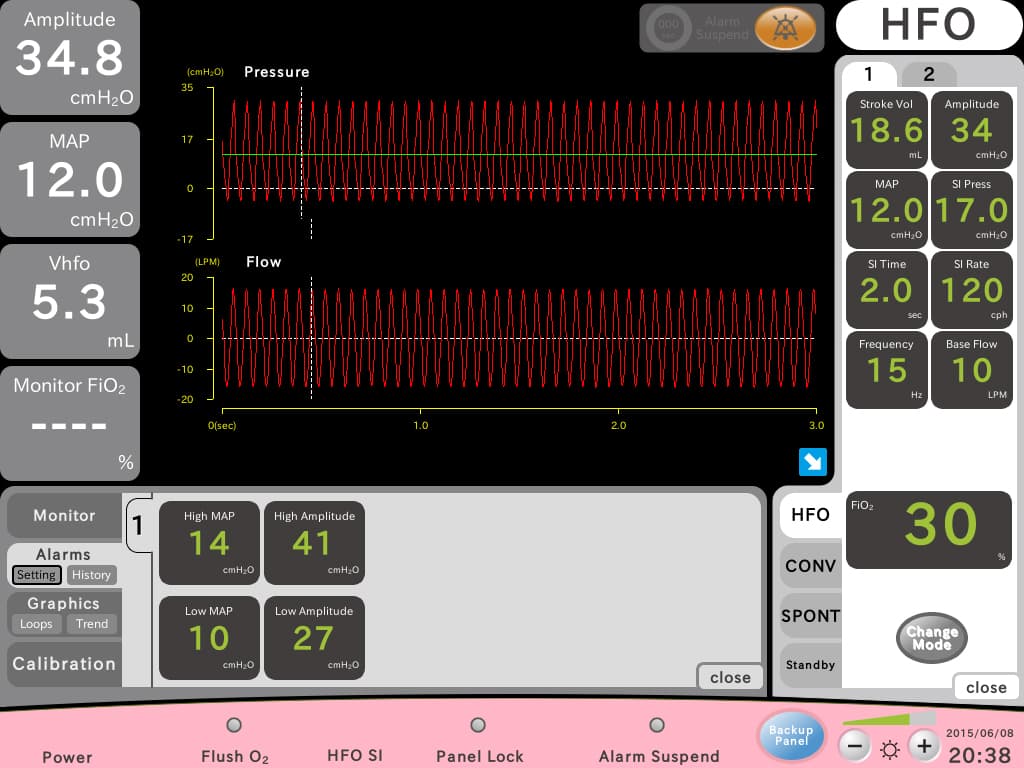Image resolution: width=1024 pixels, height=768 pixels.
Task: Tap the measured Amplitude 34.8 display
Action: point(69,57)
